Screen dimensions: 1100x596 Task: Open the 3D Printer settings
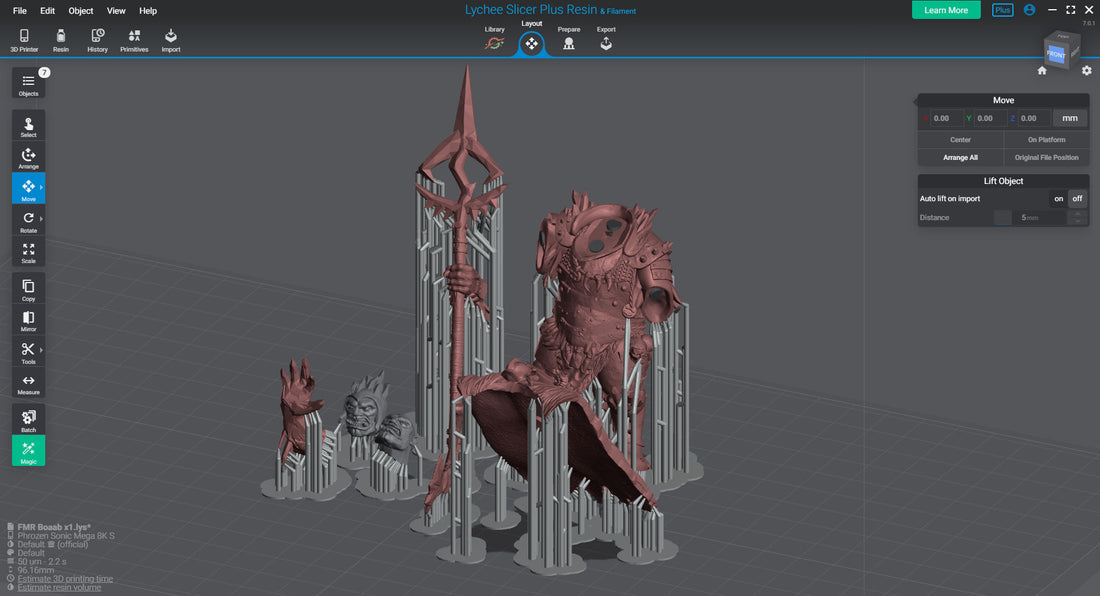coord(24,39)
